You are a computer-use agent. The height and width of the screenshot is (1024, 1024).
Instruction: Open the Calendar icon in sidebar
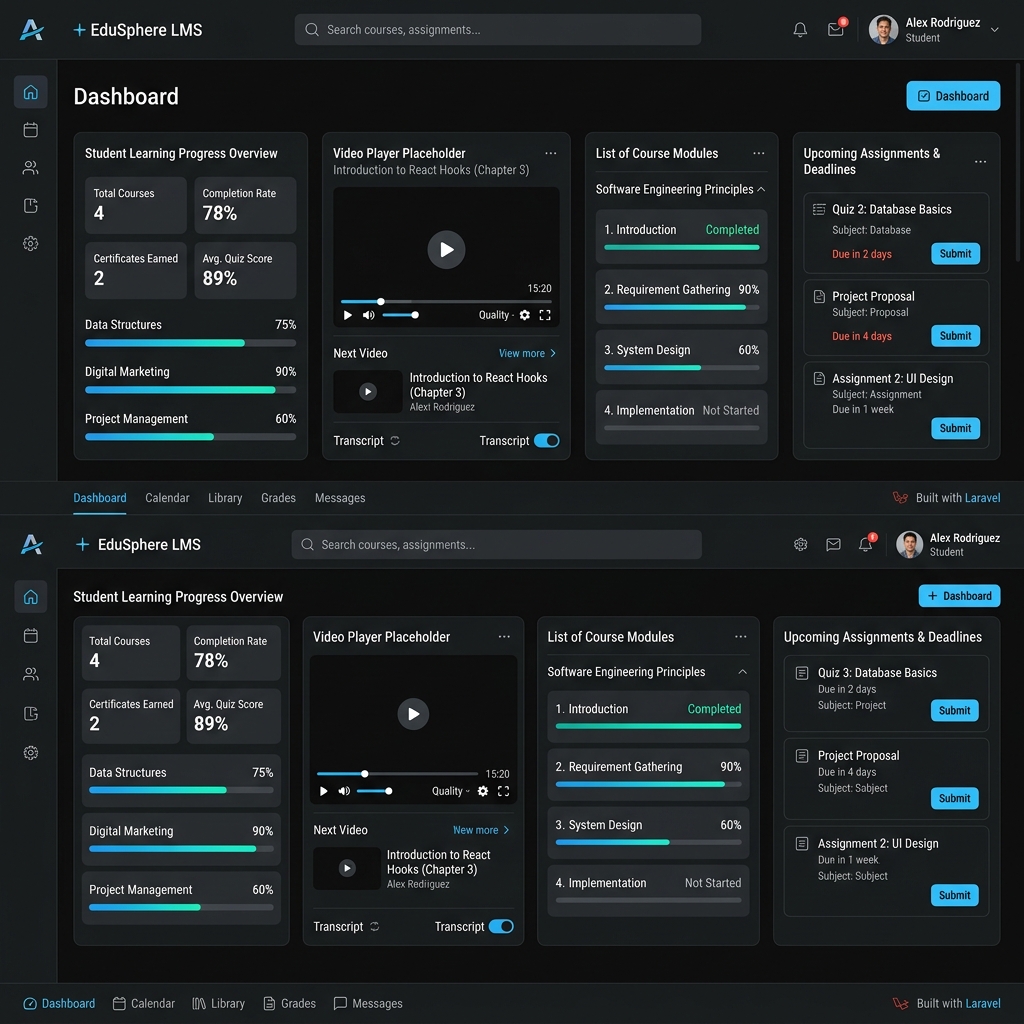pos(30,129)
